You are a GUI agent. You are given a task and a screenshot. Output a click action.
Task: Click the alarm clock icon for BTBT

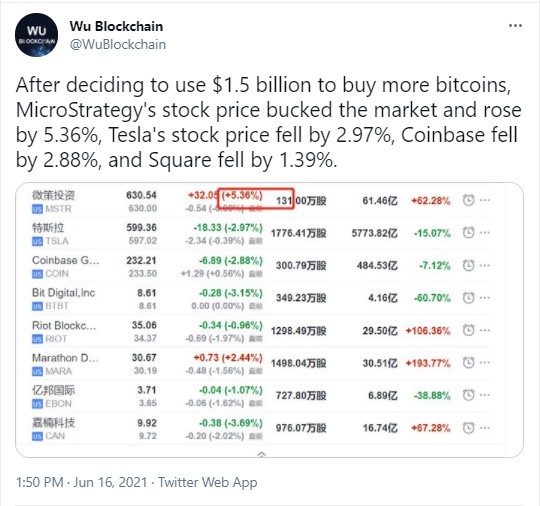click(x=468, y=298)
